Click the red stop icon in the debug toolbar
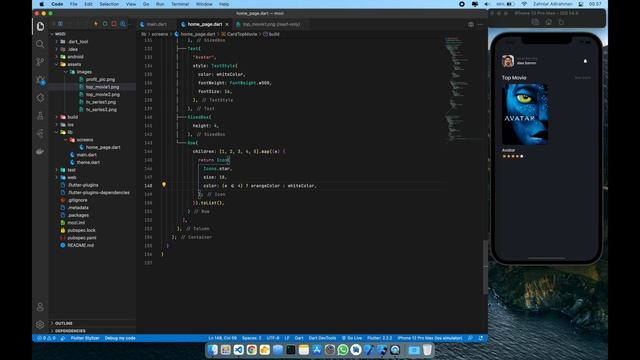The image size is (640, 360). [114, 24]
